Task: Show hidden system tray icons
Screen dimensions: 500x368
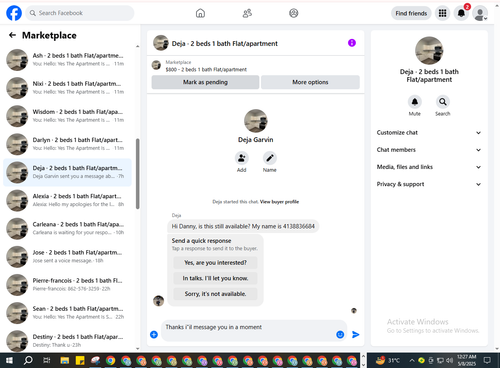Action: pyautogui.click(x=412, y=360)
